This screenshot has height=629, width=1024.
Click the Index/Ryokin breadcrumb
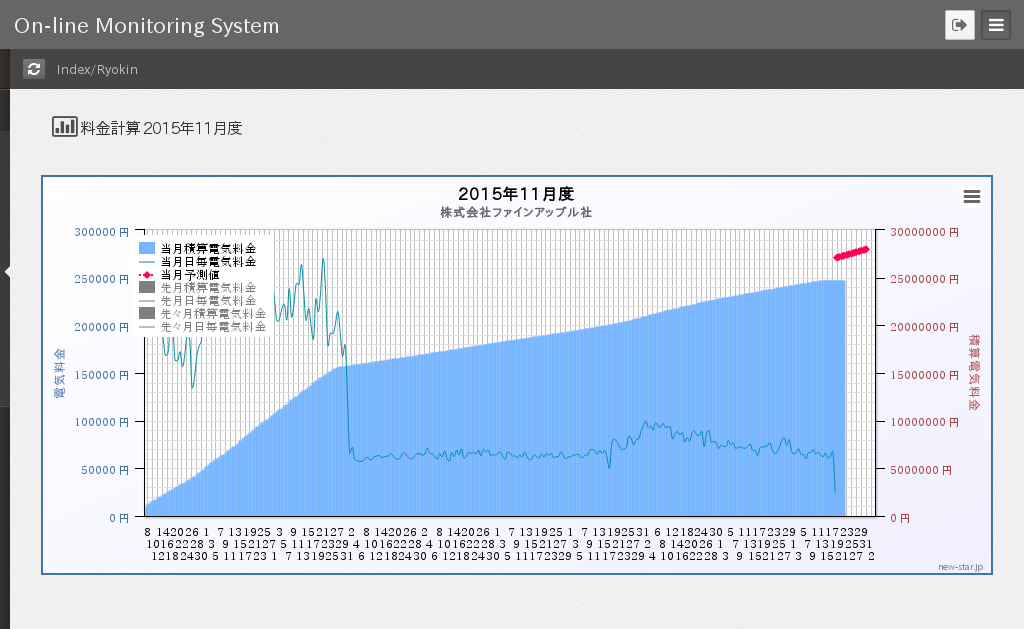(x=97, y=69)
